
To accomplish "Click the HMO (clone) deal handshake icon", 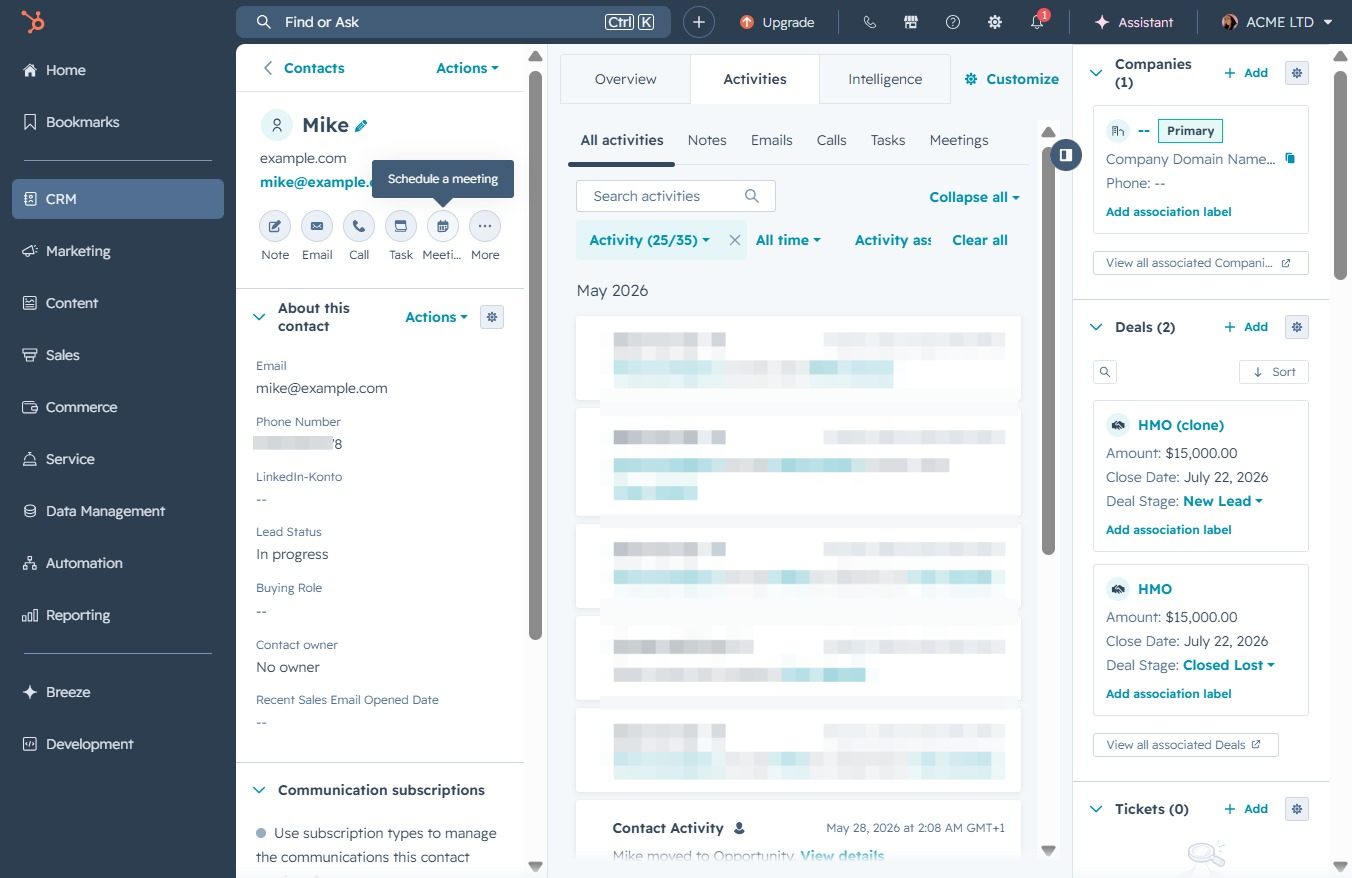I will pos(1118,425).
